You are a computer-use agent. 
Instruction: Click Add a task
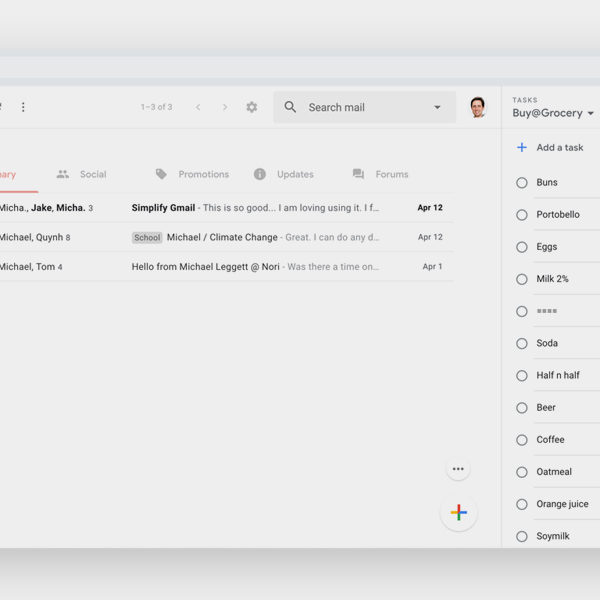[549, 148]
